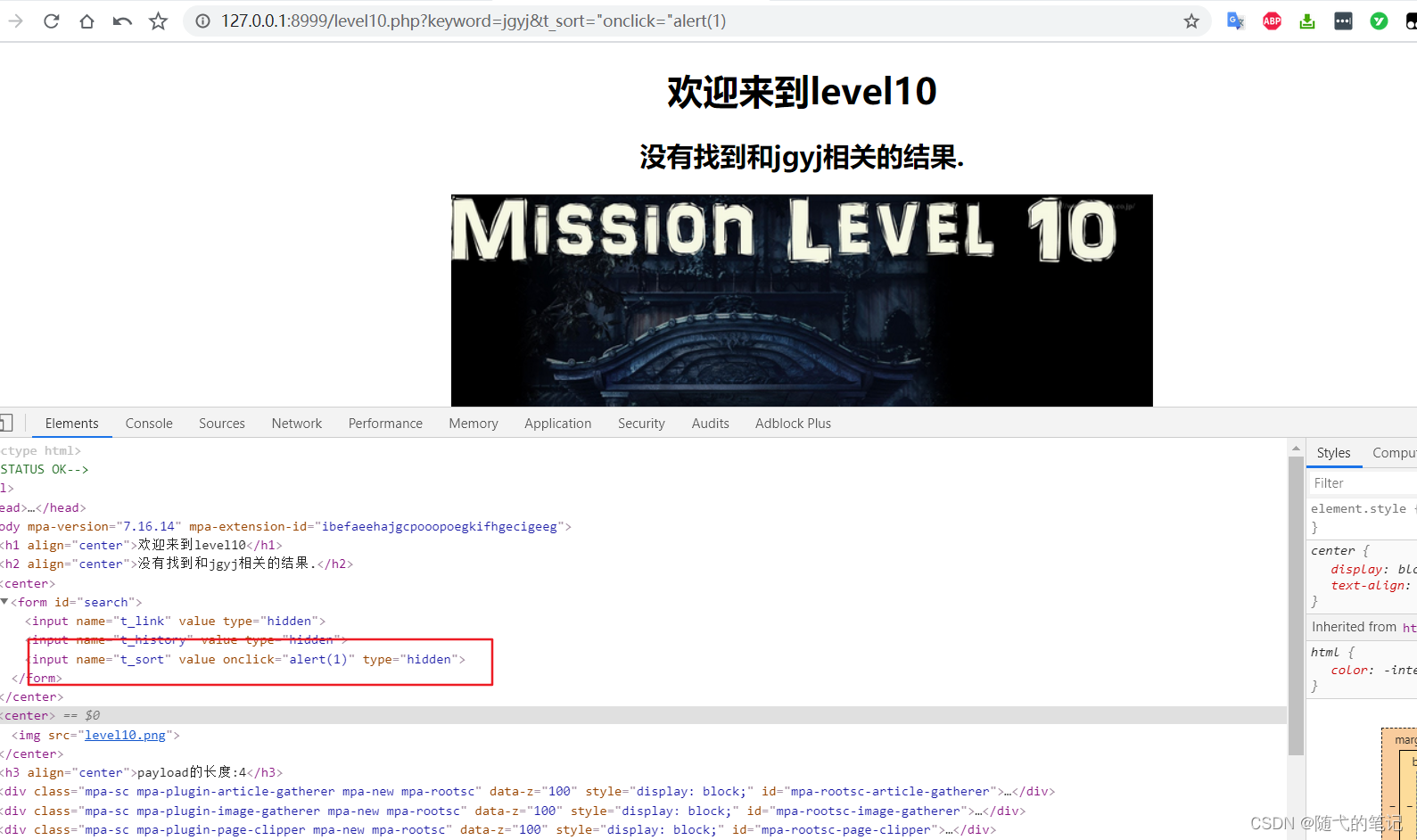Click the undo/restore back arrow icon

[122, 21]
